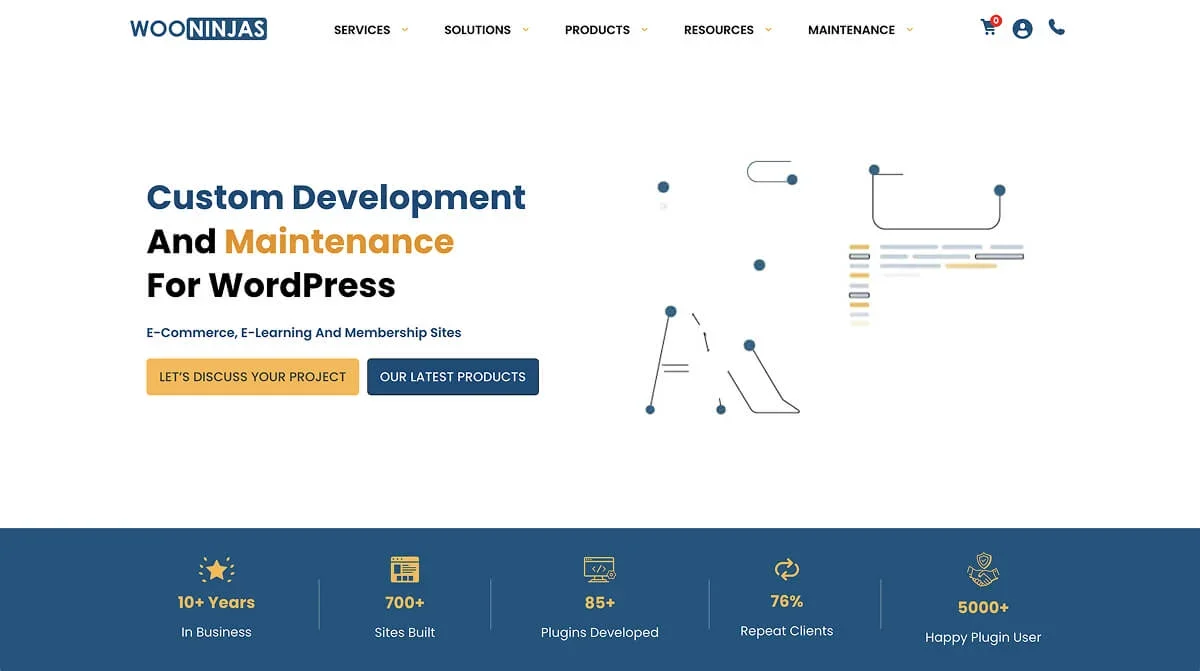Viewport: 1200px width, 671px height.
Task: Click the orange 'Maintenance' heading word
Action: coord(339,241)
